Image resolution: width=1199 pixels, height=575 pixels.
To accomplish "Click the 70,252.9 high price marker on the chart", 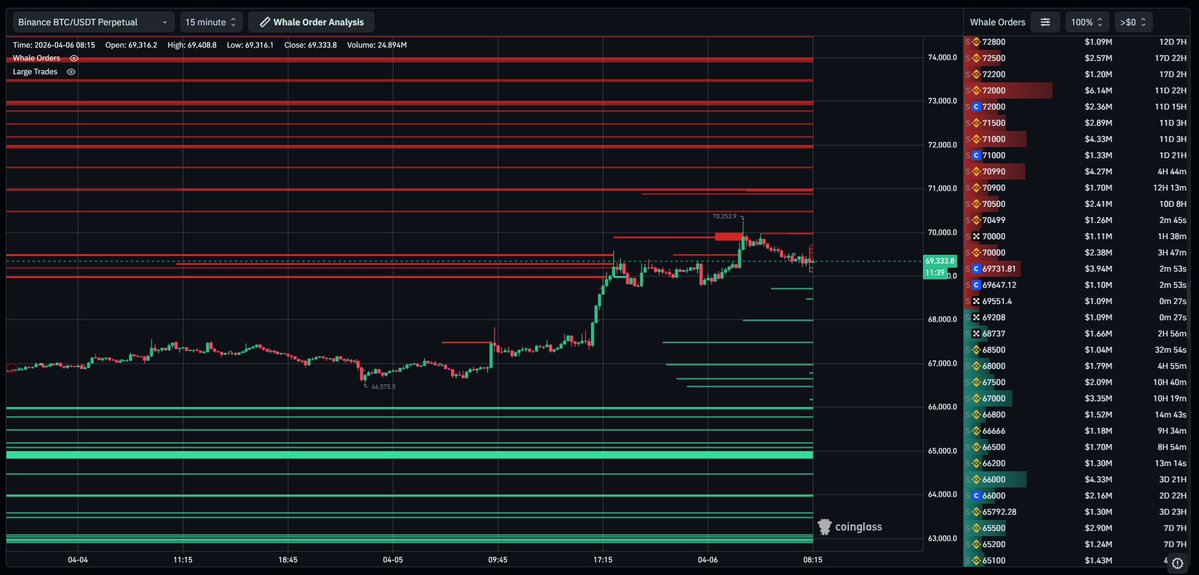I will pos(724,216).
